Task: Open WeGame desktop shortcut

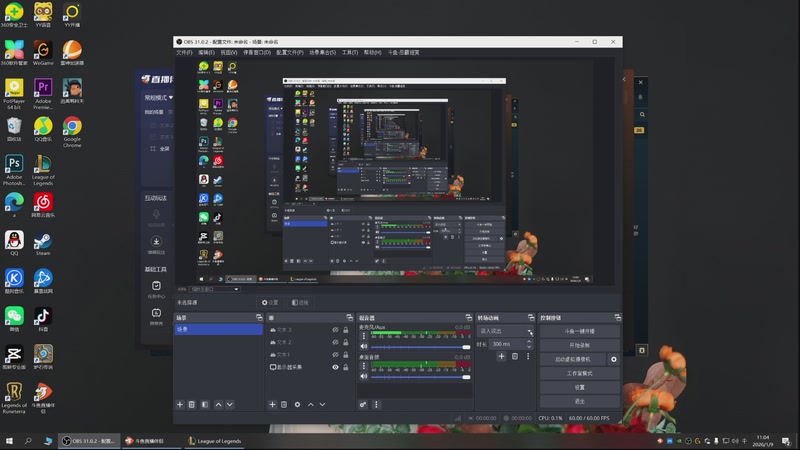Action: [x=43, y=53]
